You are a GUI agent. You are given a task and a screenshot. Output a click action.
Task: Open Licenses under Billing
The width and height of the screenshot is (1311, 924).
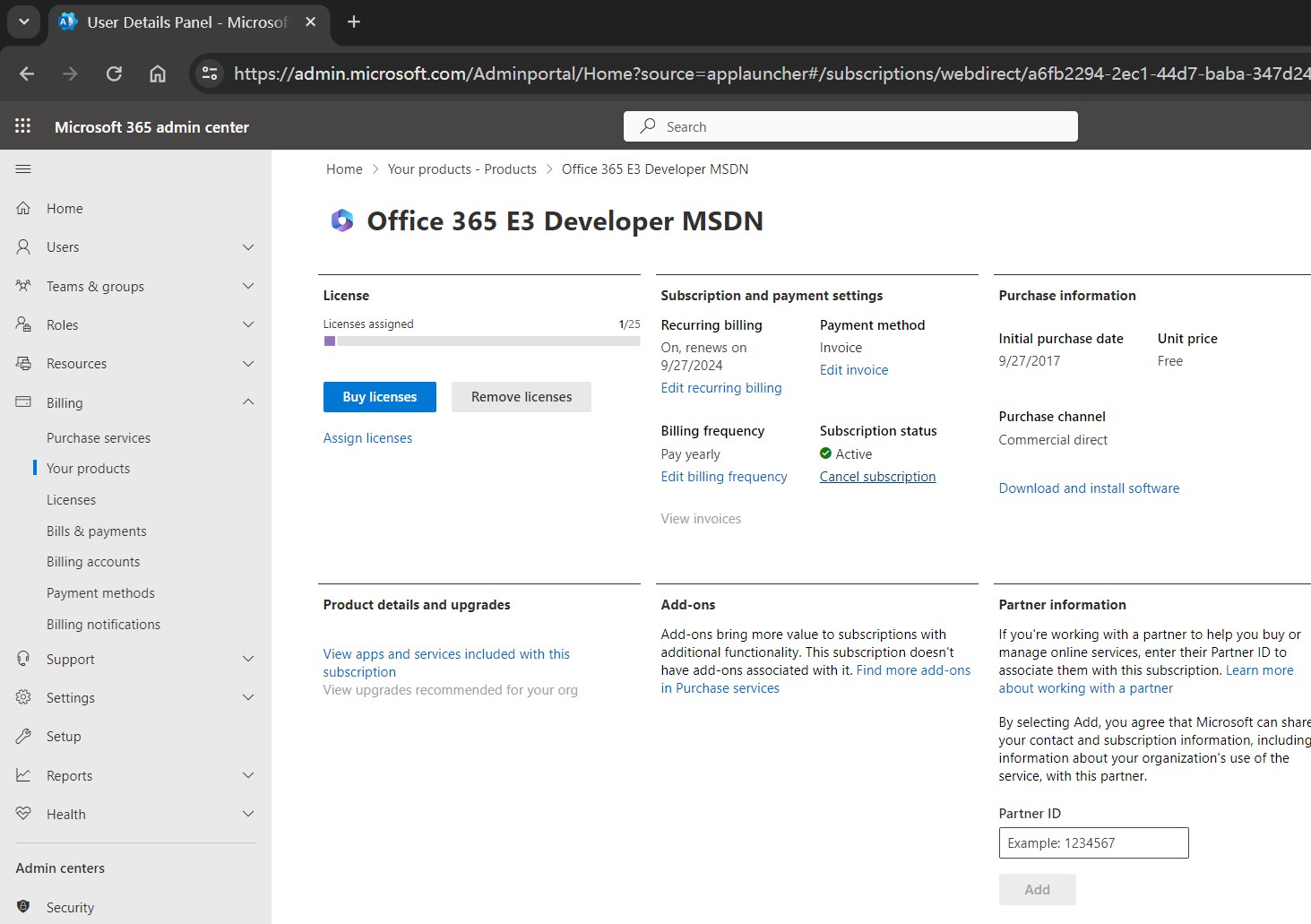pos(71,500)
